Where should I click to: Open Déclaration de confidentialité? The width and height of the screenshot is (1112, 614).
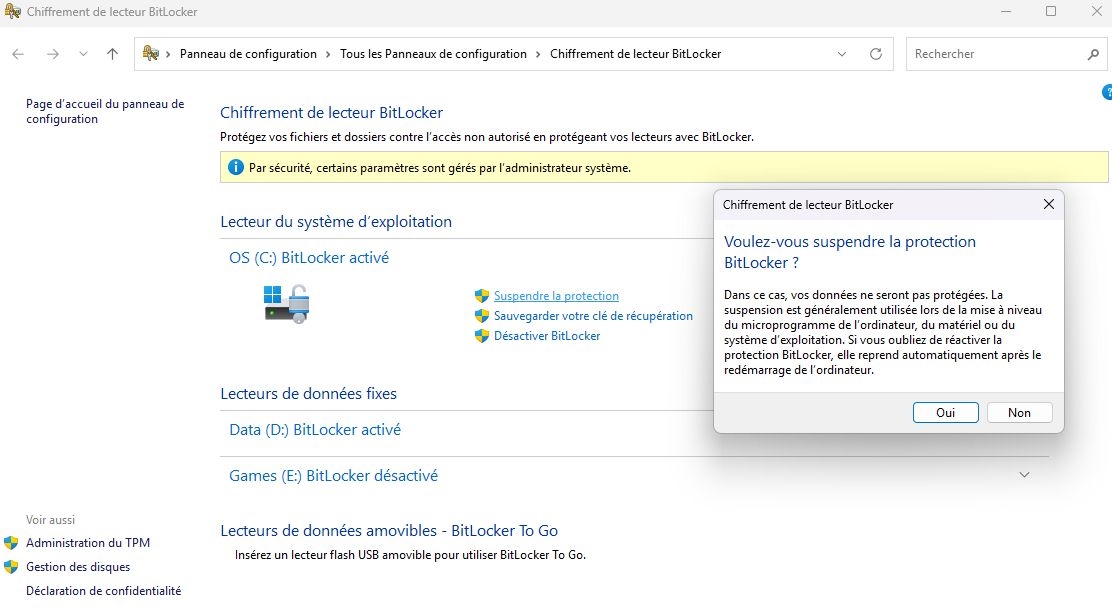[104, 591]
